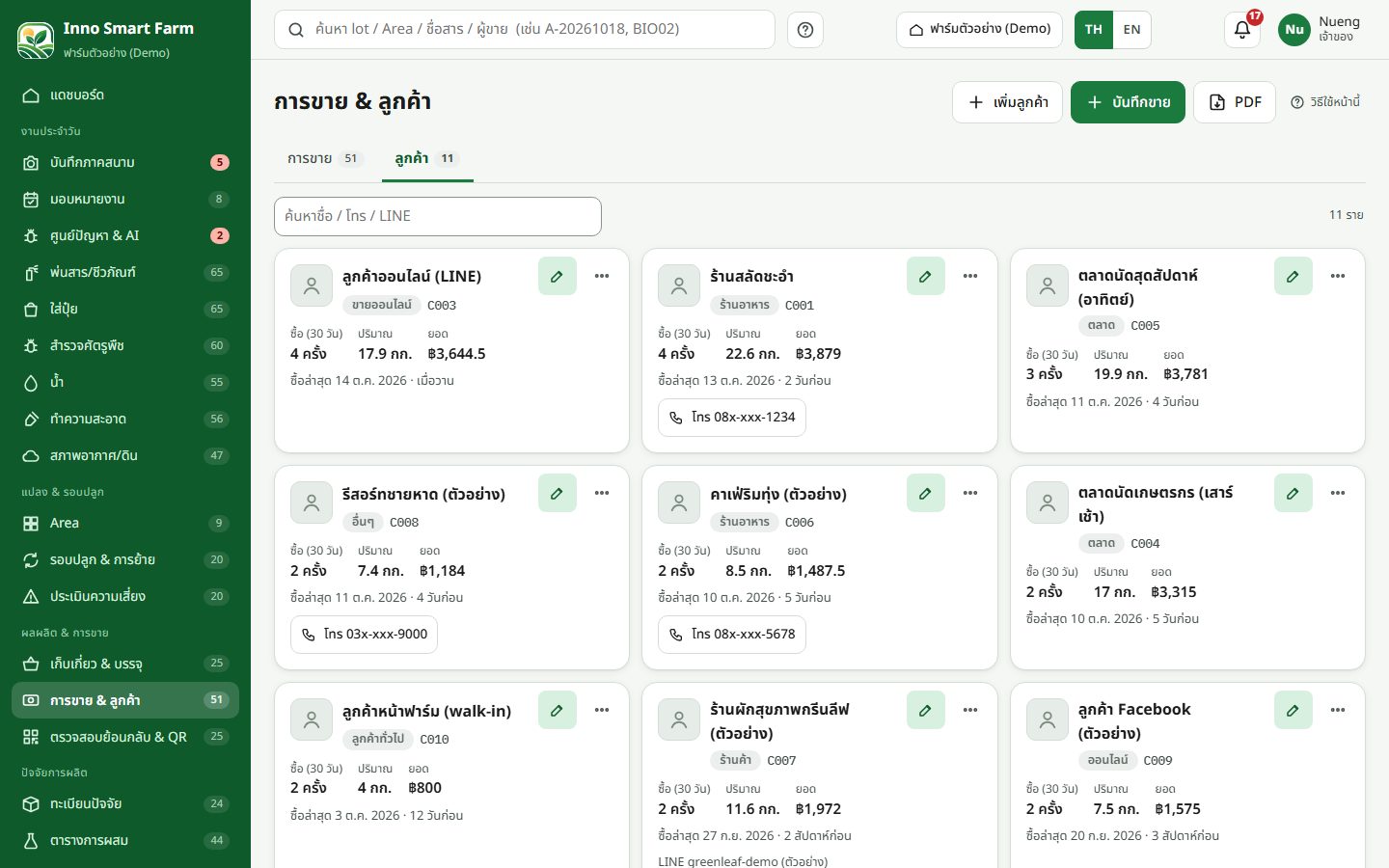The width and height of the screenshot is (1389, 868).
Task: Open แดชบอร์ด in the sidebar
Action: point(125,95)
